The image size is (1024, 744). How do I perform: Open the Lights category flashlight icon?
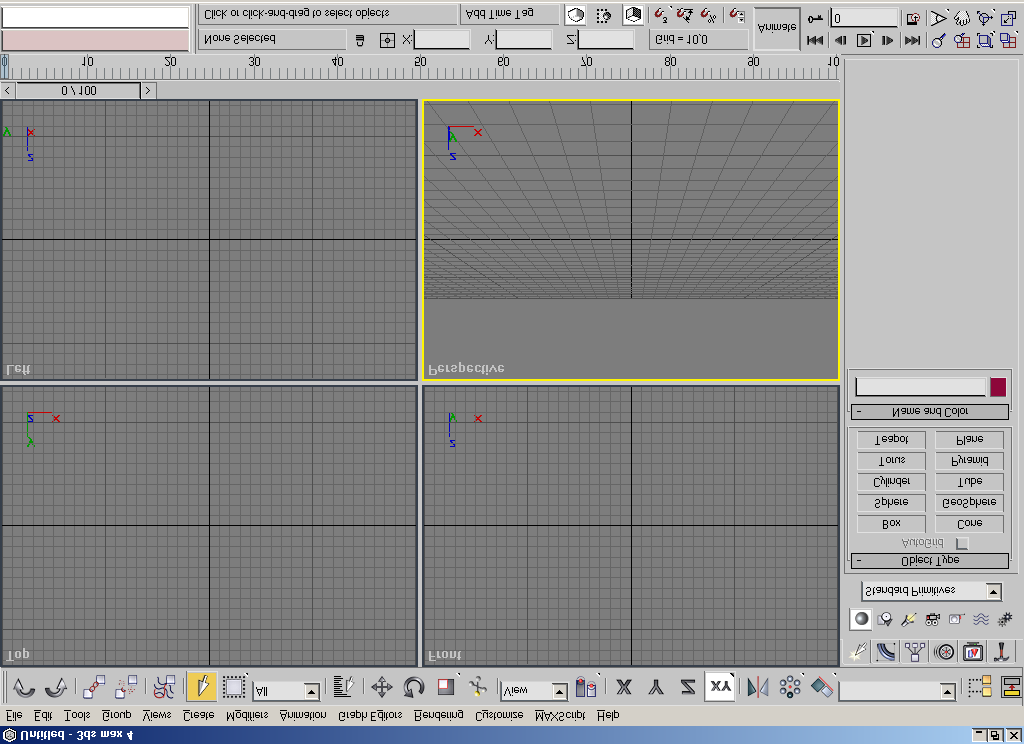pos(908,619)
